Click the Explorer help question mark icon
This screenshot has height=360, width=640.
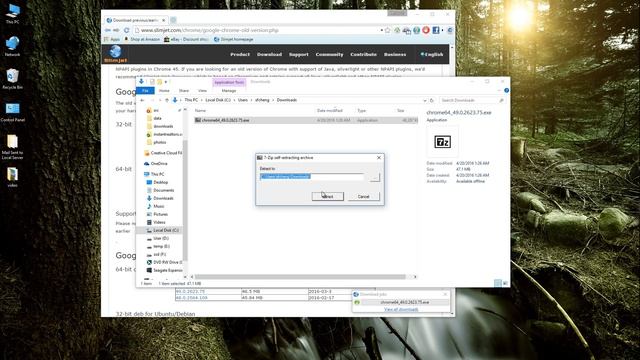click(x=506, y=90)
